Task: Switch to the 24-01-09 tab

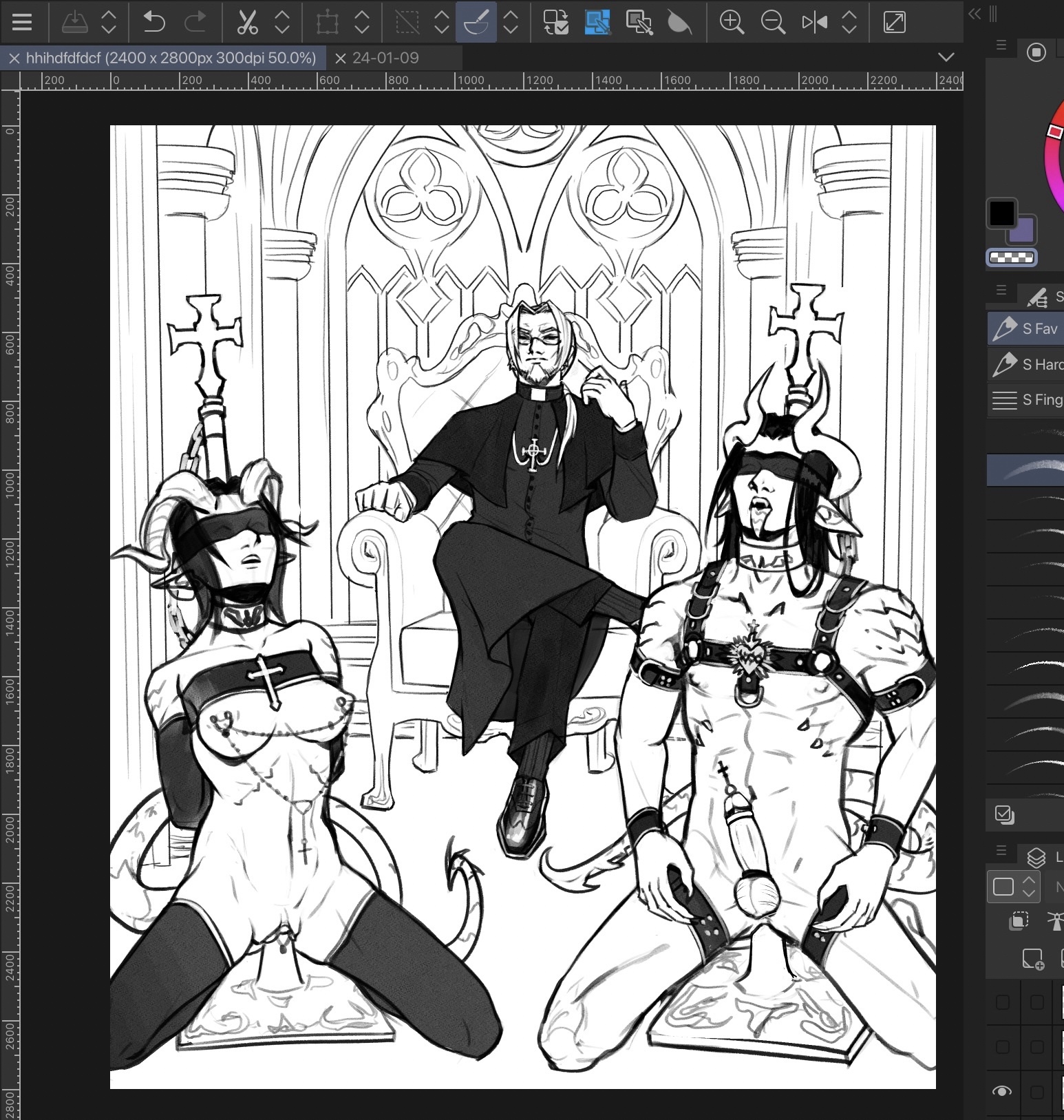Action: click(385, 58)
